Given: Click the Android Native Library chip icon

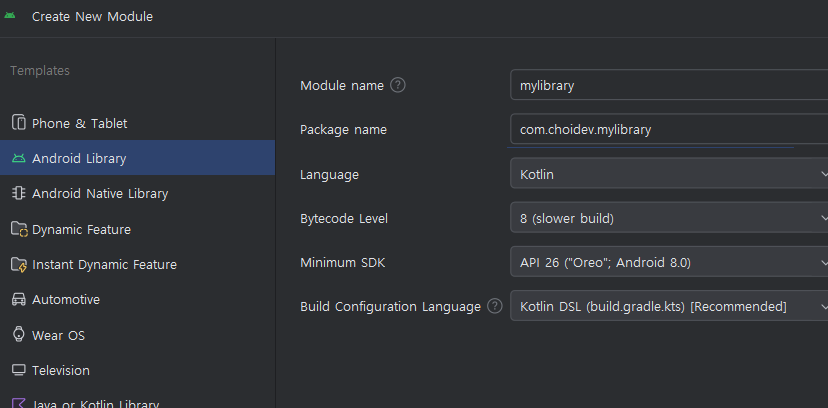Looking at the screenshot, I should click(x=18, y=193).
